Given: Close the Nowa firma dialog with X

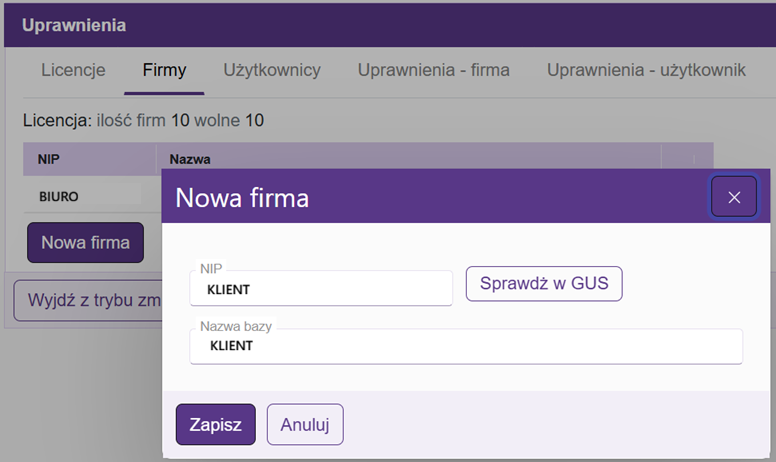Looking at the screenshot, I should coord(734,197).
